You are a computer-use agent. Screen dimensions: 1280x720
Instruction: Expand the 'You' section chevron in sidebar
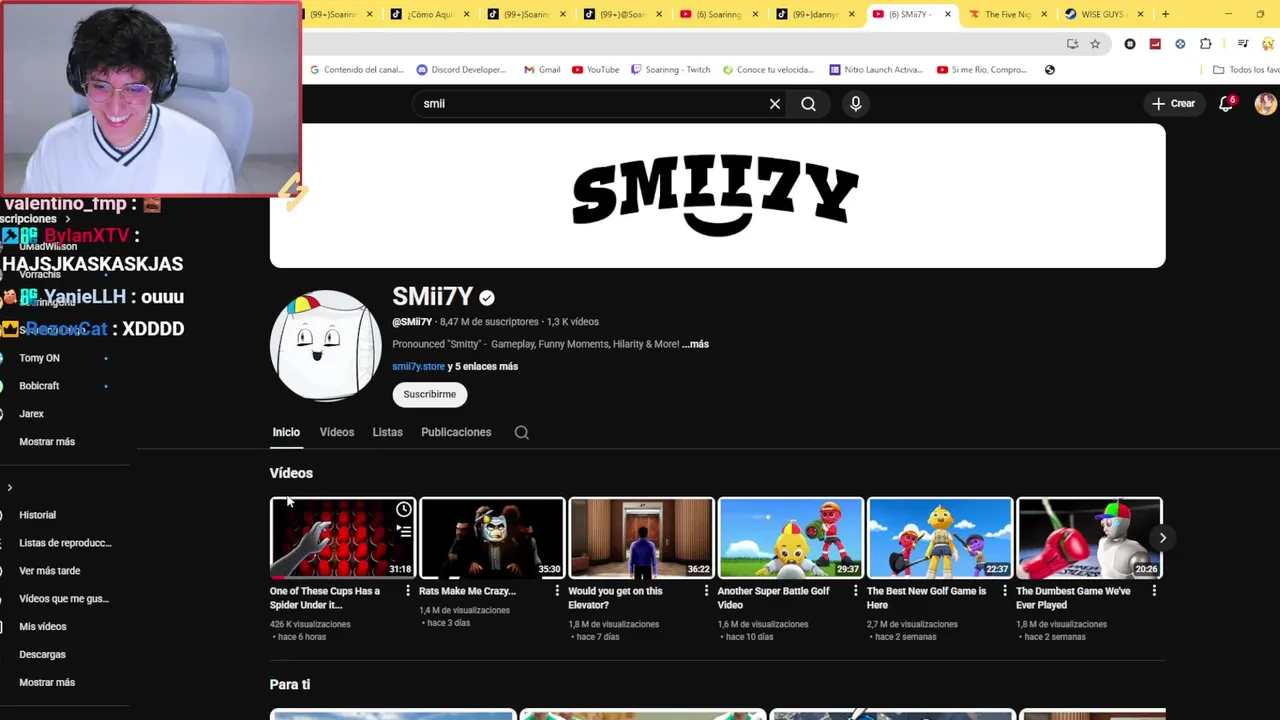(10, 488)
